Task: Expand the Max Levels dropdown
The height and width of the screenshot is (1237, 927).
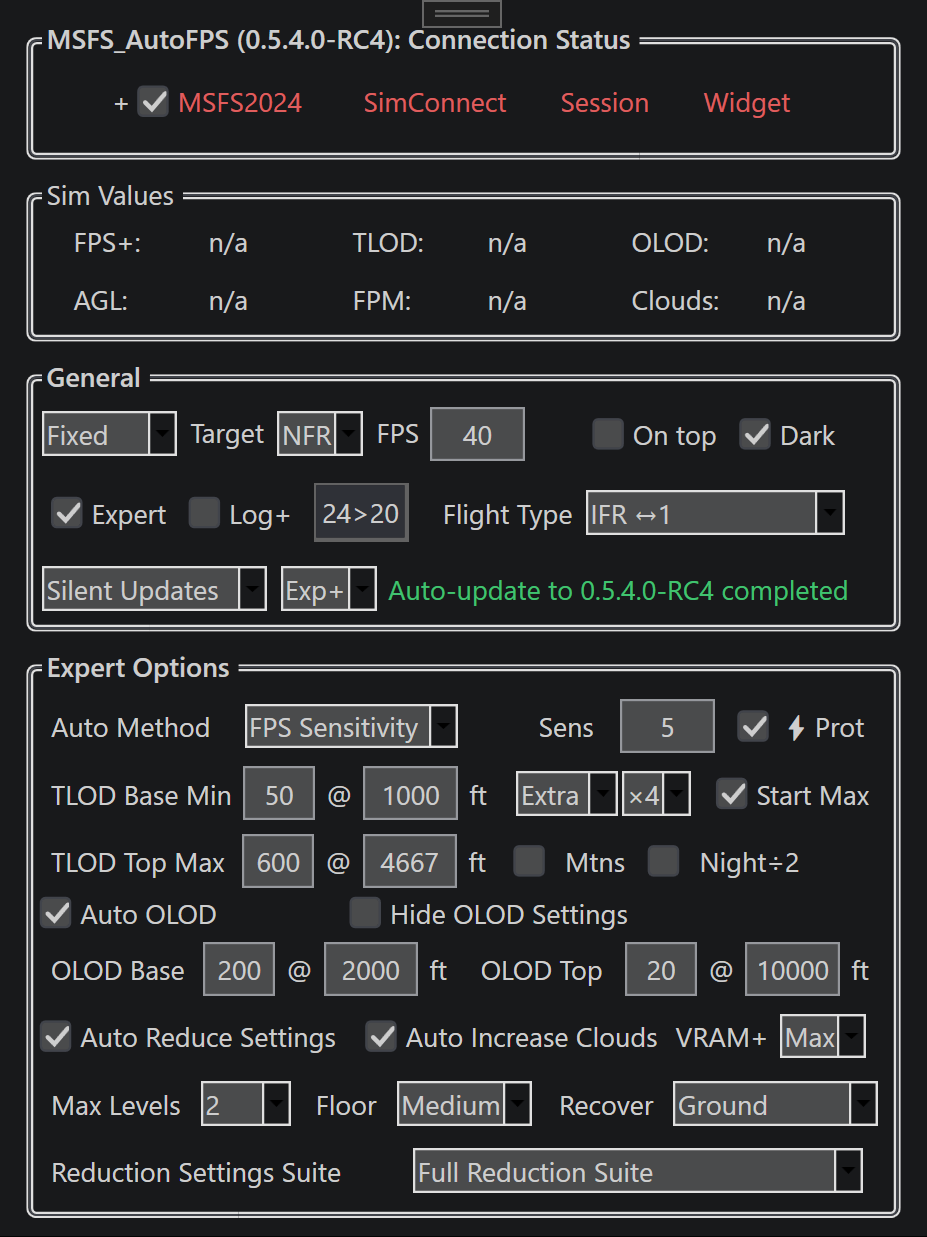Action: [246, 1105]
